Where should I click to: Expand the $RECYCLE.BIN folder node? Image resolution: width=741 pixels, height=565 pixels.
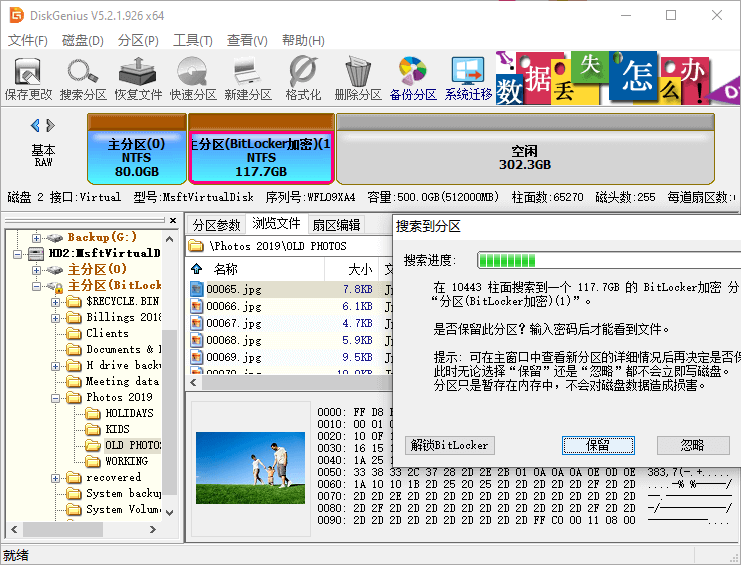pyautogui.click(x=55, y=302)
